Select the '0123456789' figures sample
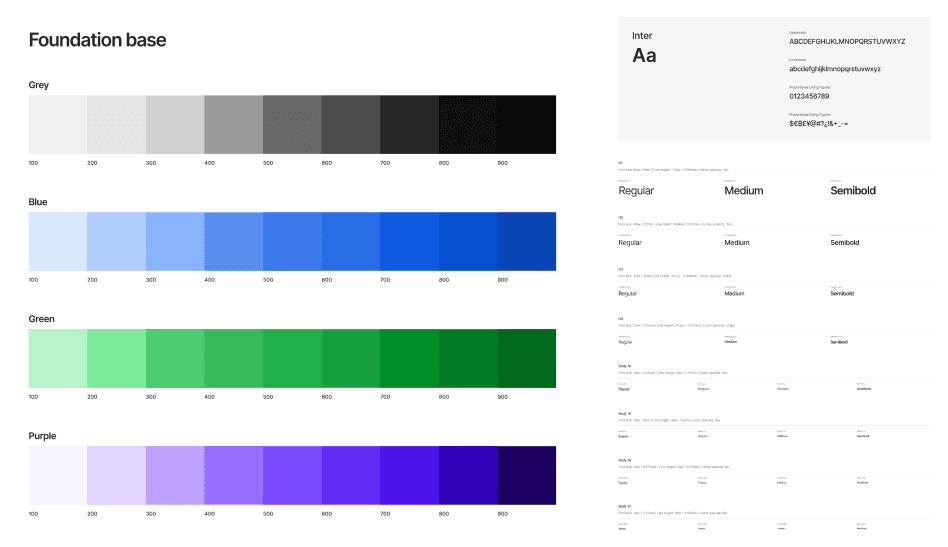Screen dimensions: 948x547 809,96
